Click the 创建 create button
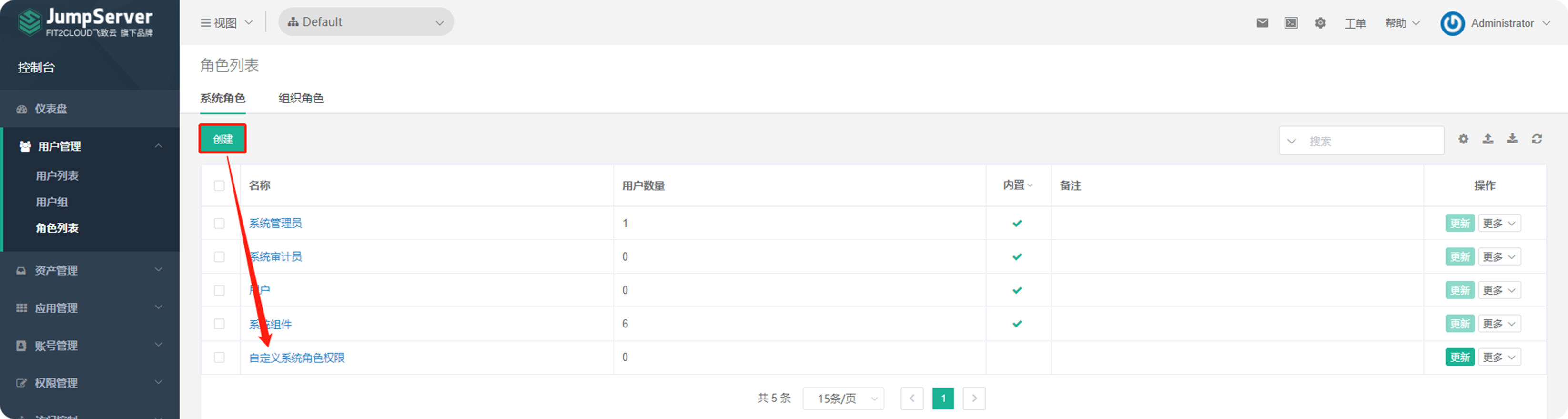This screenshot has width=1568, height=419. point(223,139)
